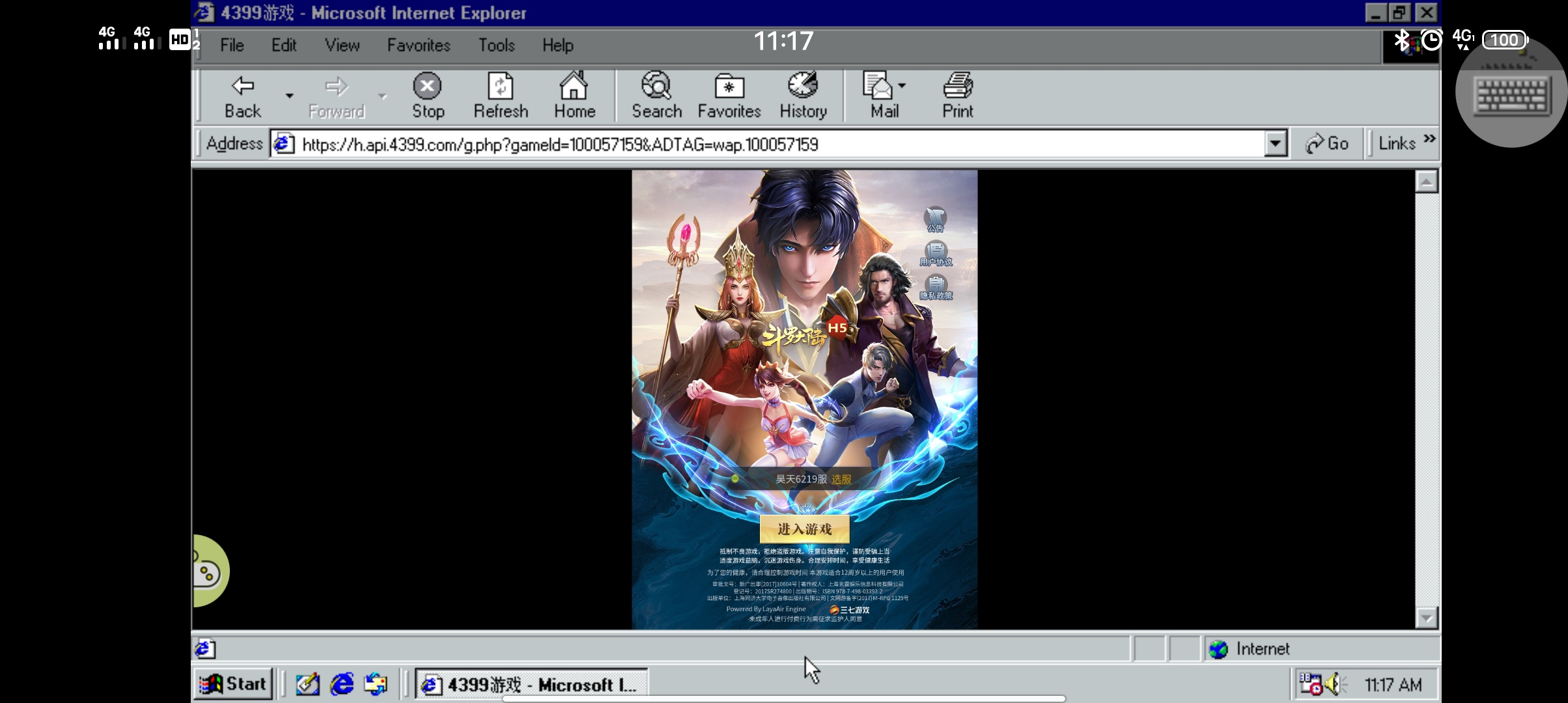Image resolution: width=1568 pixels, height=703 pixels.
Task: Open the 公告 announcement icon
Action: tap(936, 219)
